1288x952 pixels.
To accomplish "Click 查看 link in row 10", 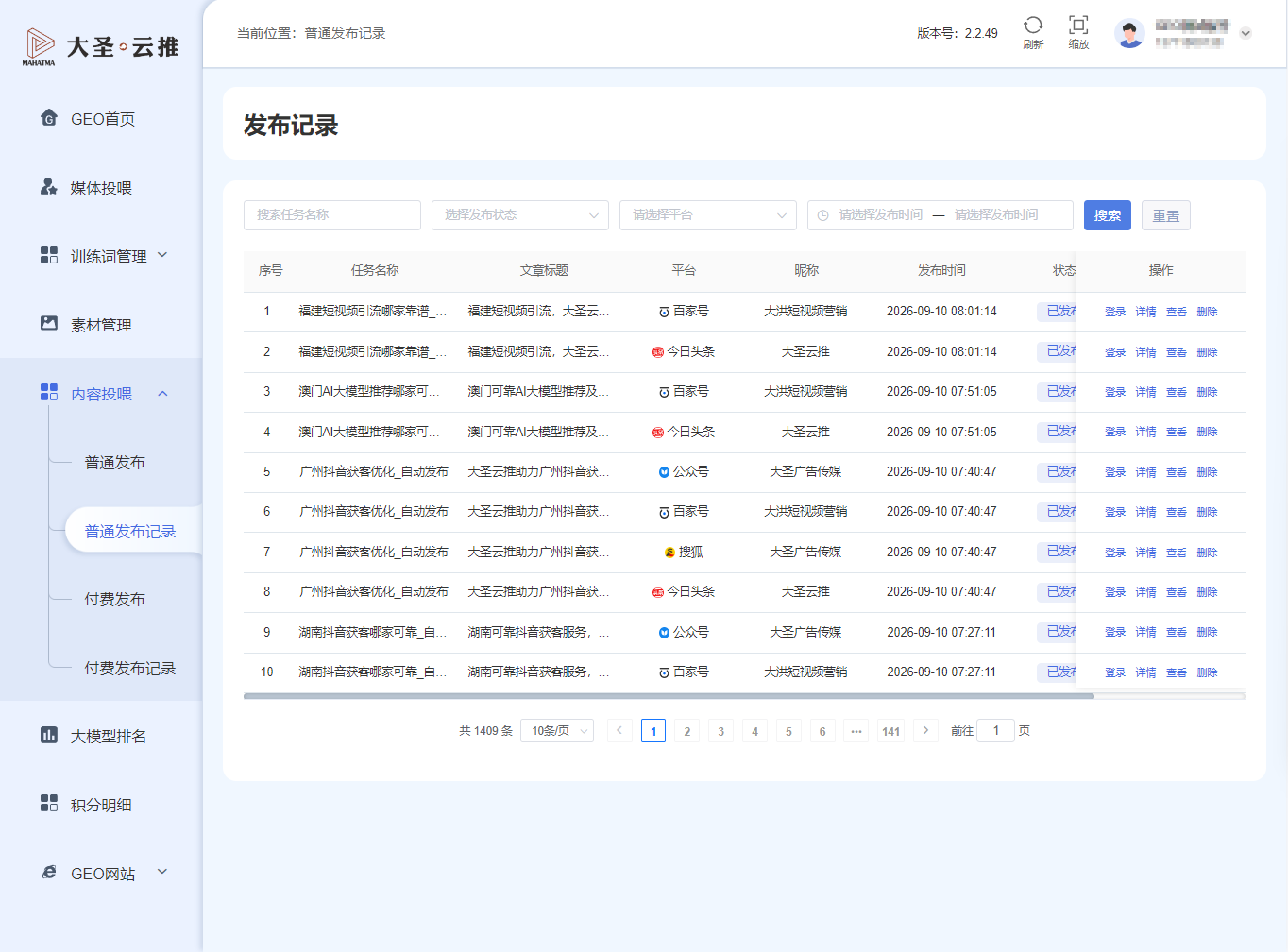I will [1177, 672].
